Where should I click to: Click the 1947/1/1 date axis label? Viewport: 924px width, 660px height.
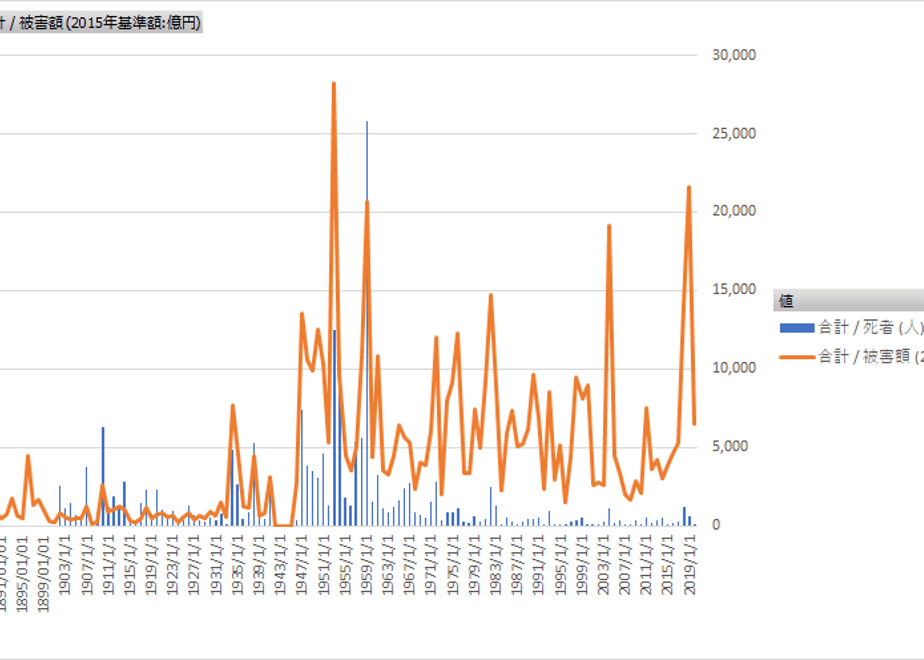(302, 565)
